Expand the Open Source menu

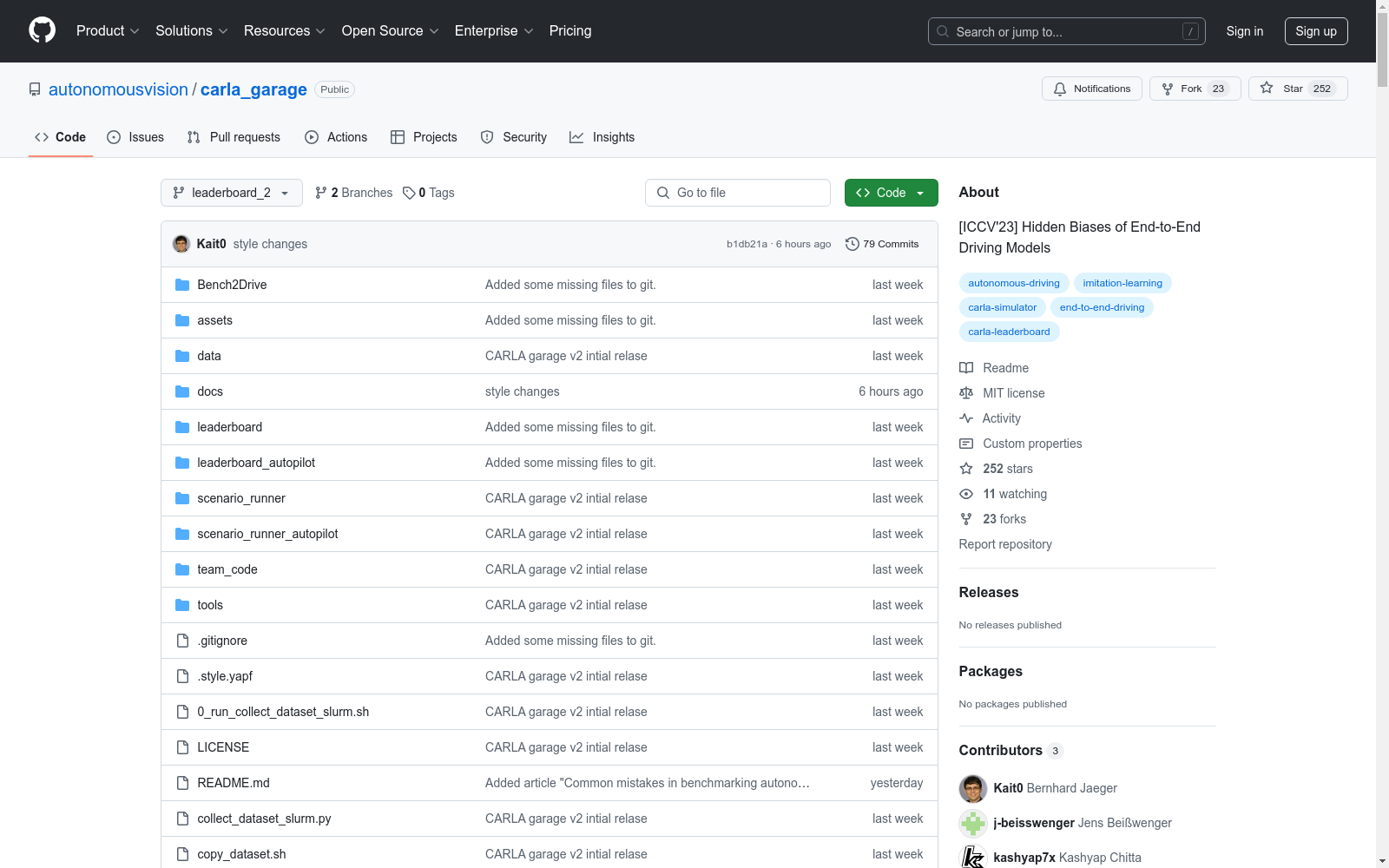(x=391, y=31)
